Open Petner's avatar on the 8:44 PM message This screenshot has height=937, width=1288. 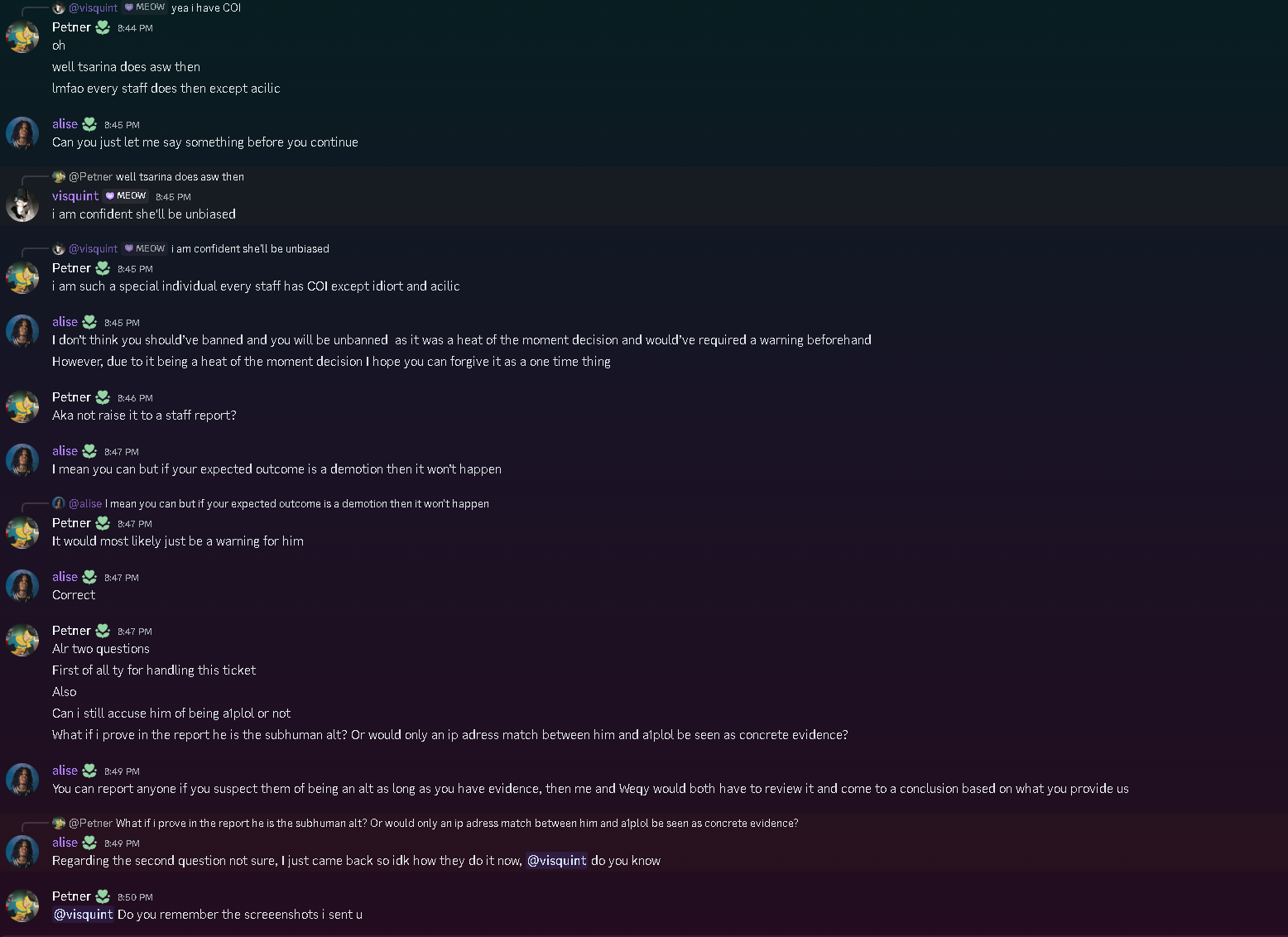(22, 37)
